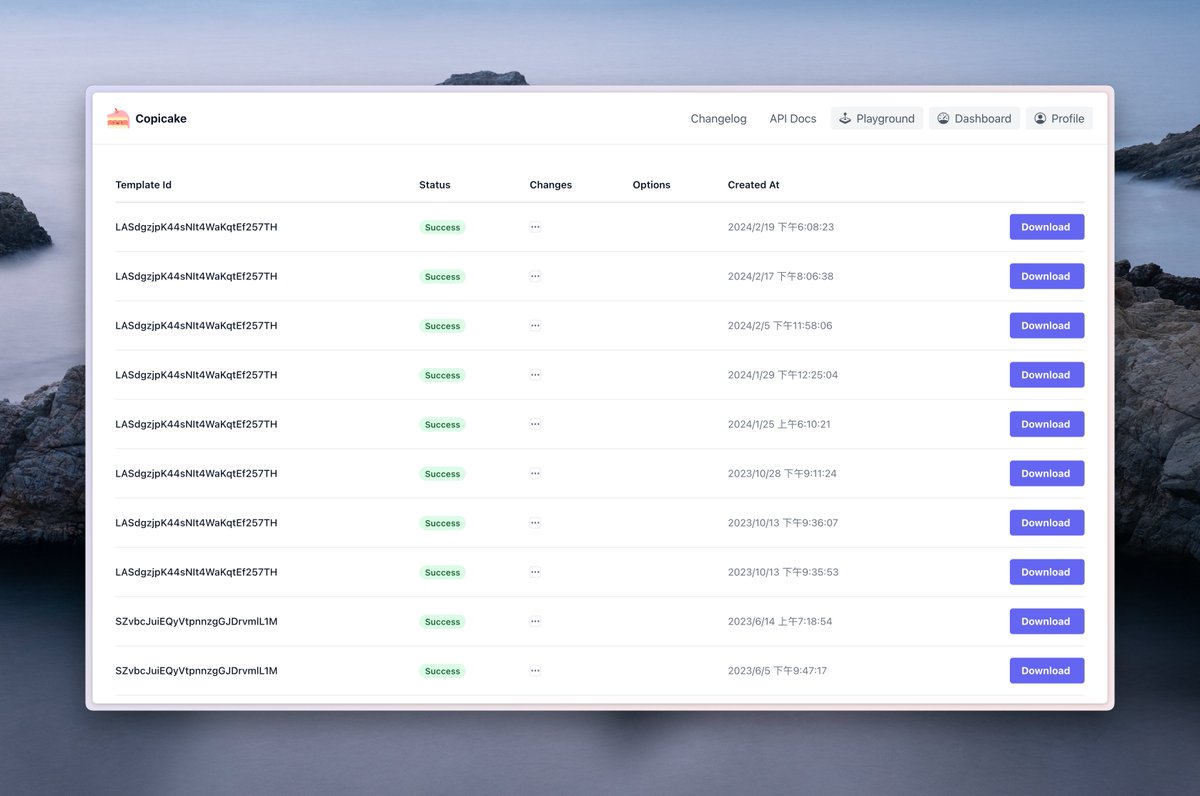Show changes for the 2024/1/25 row
1200x796 pixels.
tap(535, 424)
